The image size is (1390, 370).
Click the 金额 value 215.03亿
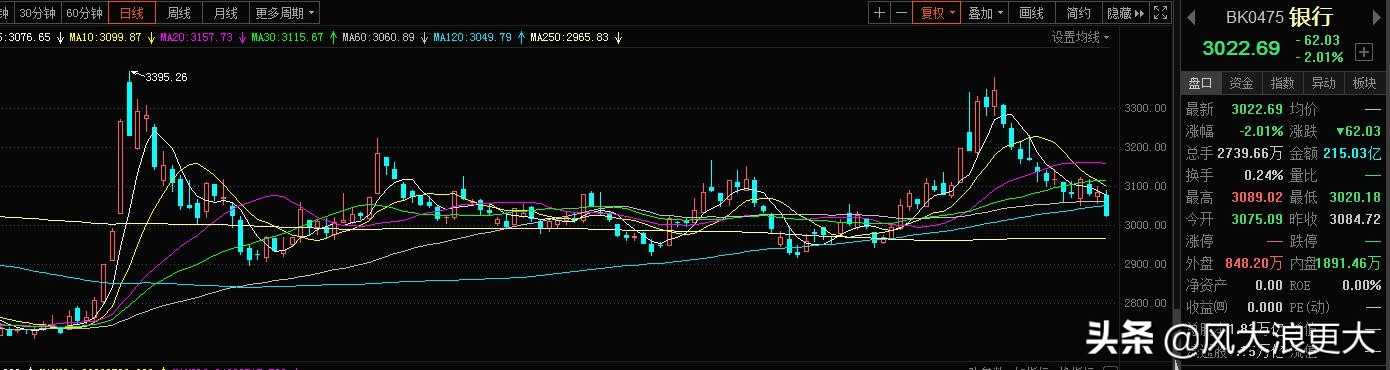coord(1351,153)
